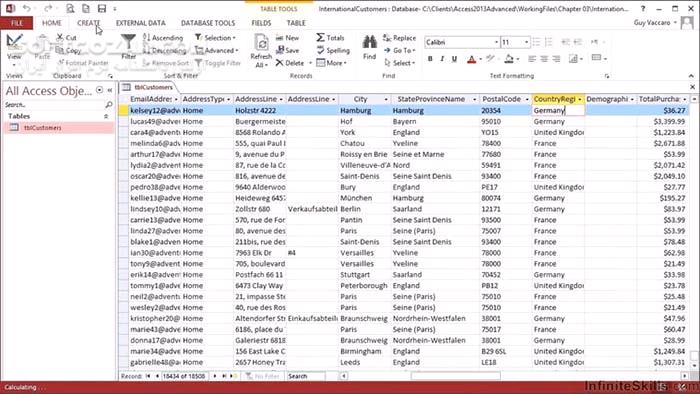Expand More records options
This screenshot has height=394, width=700.
point(332,63)
